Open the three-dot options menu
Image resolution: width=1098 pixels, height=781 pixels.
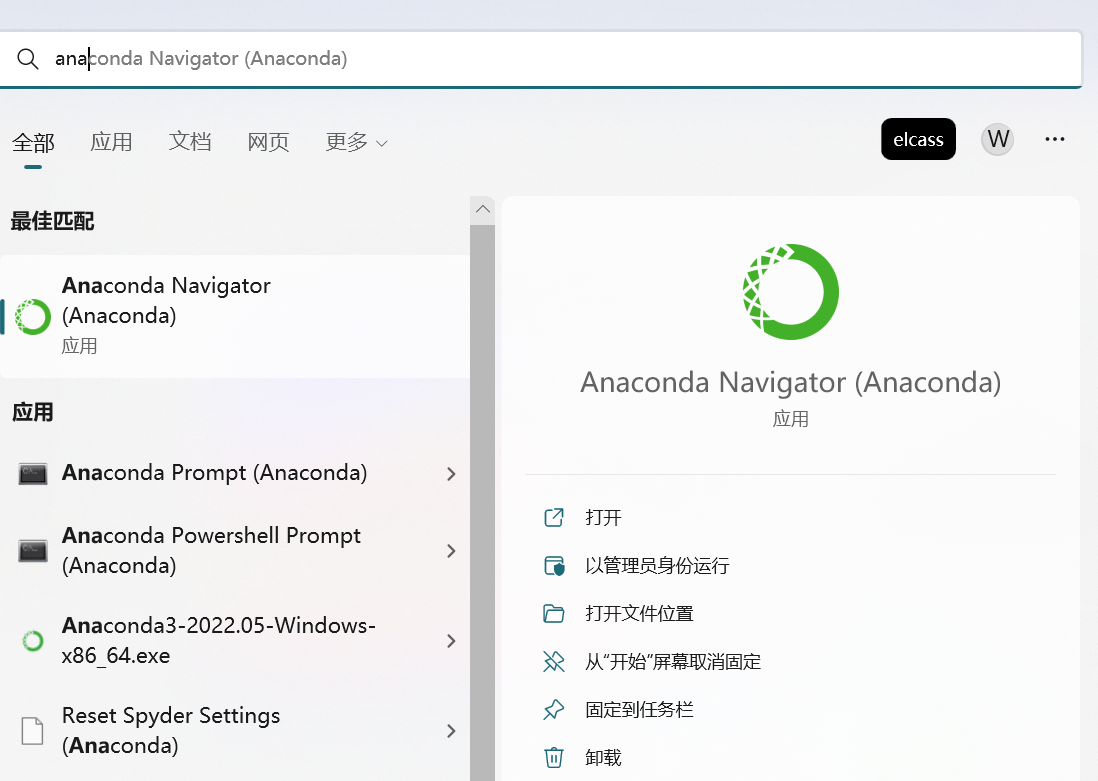pos(1055,139)
